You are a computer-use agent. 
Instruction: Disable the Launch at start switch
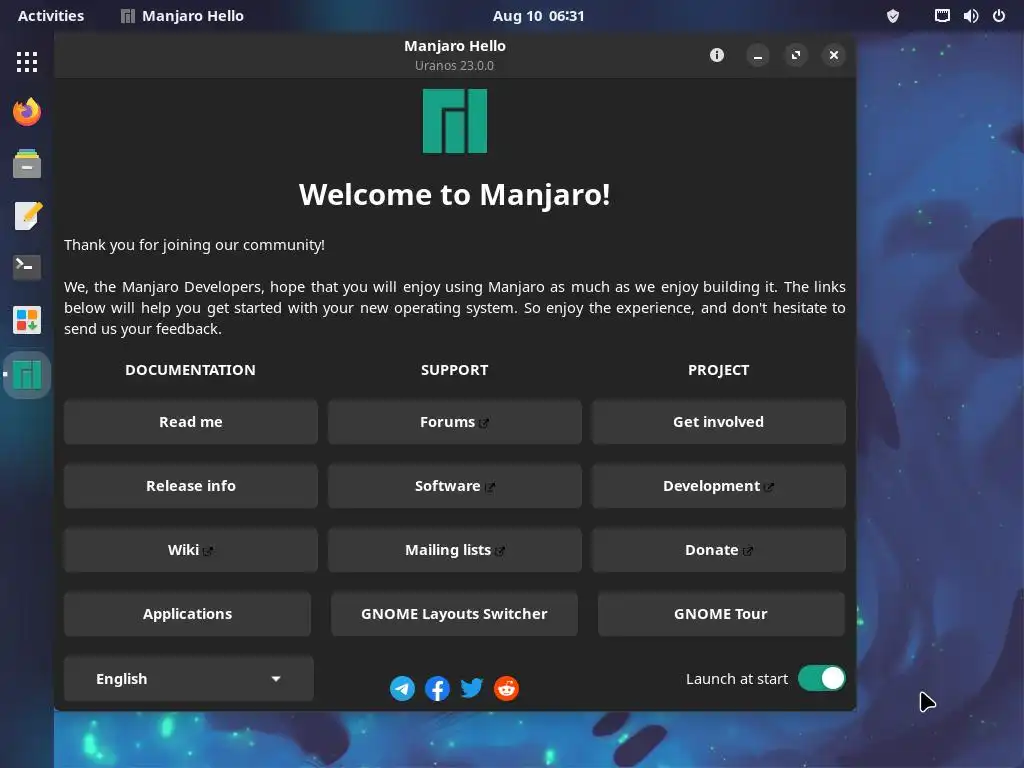tap(822, 678)
